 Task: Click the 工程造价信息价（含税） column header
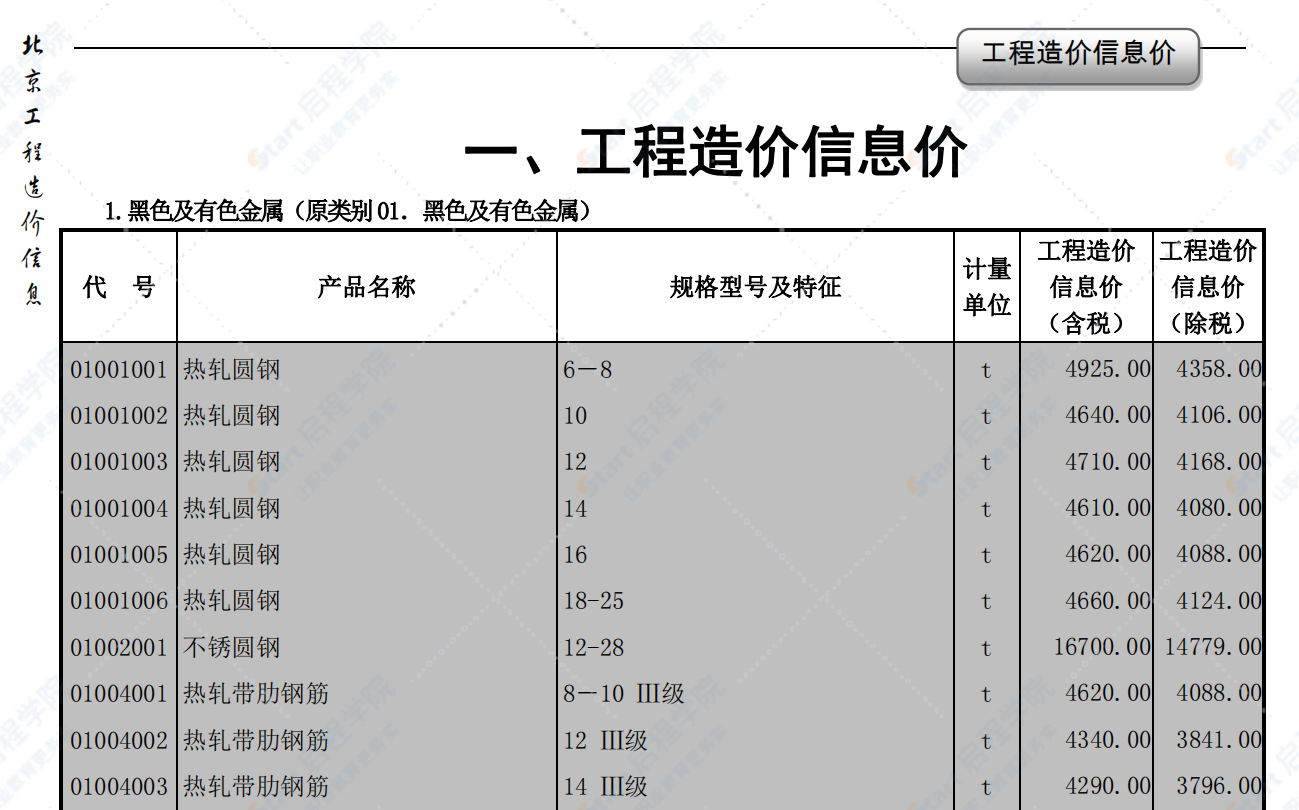[1086, 287]
